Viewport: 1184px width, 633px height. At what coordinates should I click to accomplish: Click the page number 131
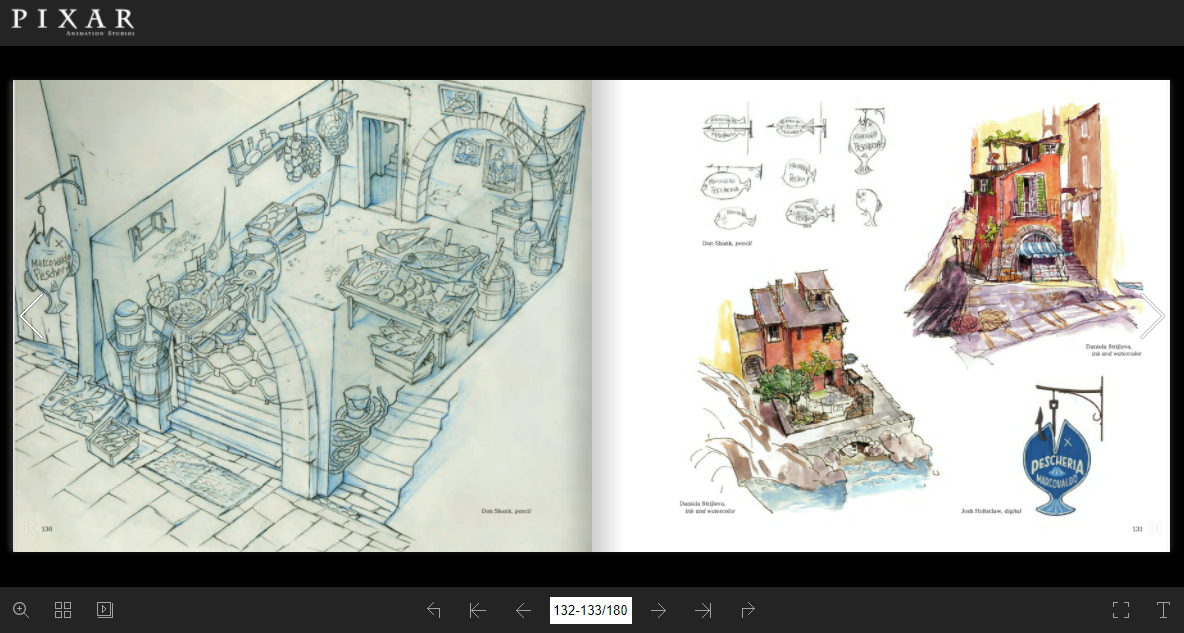(x=1137, y=529)
